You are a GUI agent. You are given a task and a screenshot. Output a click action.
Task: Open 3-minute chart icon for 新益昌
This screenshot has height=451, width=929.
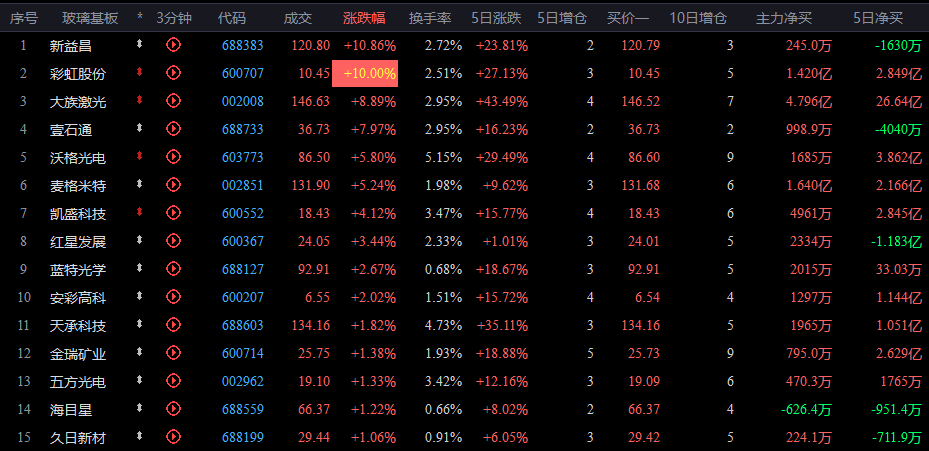(174, 44)
